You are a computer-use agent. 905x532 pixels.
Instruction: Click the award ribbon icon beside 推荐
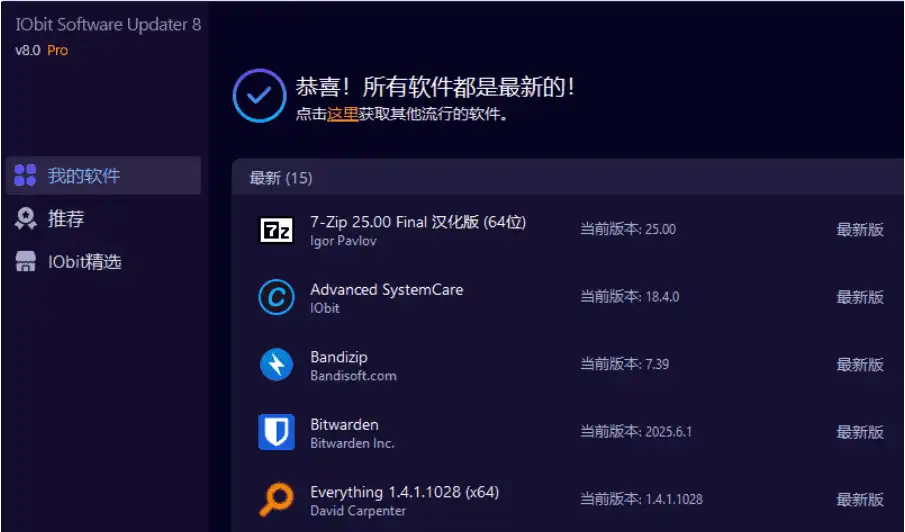point(25,219)
